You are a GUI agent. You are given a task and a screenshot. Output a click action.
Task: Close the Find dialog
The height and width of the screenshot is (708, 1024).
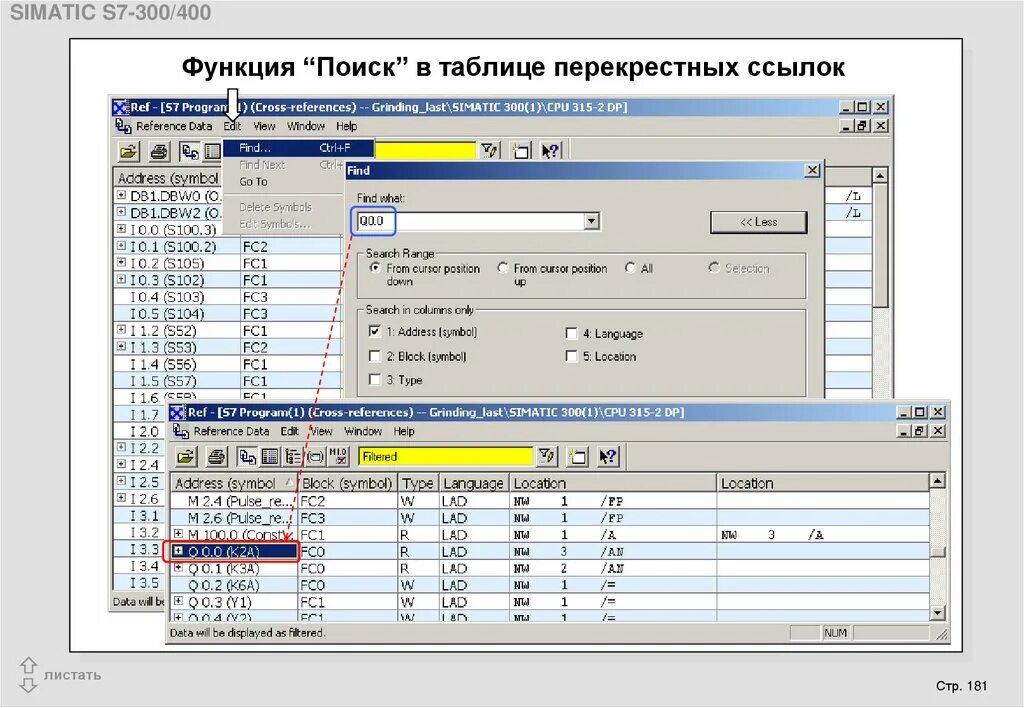812,170
